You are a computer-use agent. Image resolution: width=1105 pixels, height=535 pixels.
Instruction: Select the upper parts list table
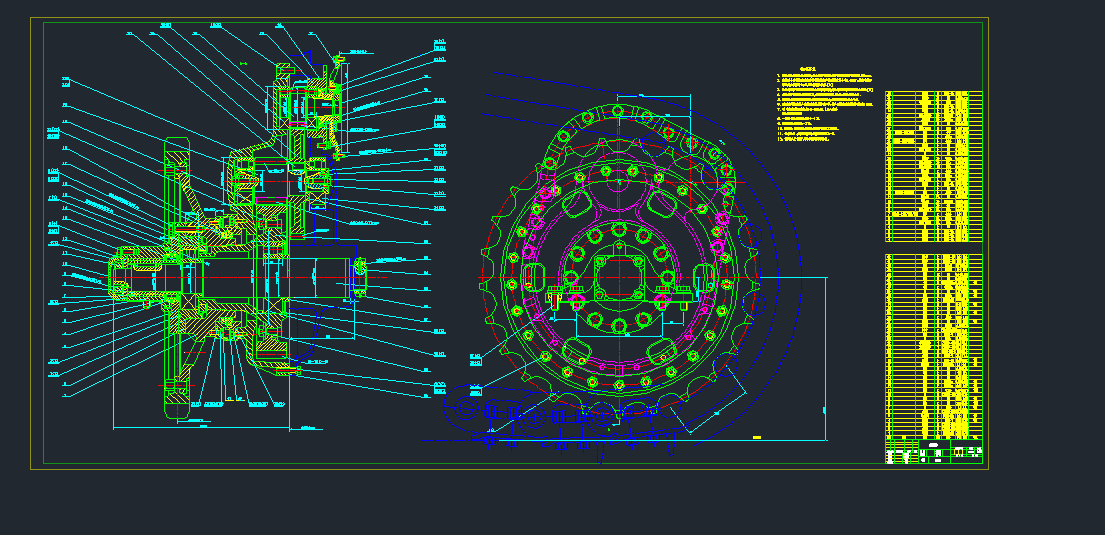[x=933, y=166]
